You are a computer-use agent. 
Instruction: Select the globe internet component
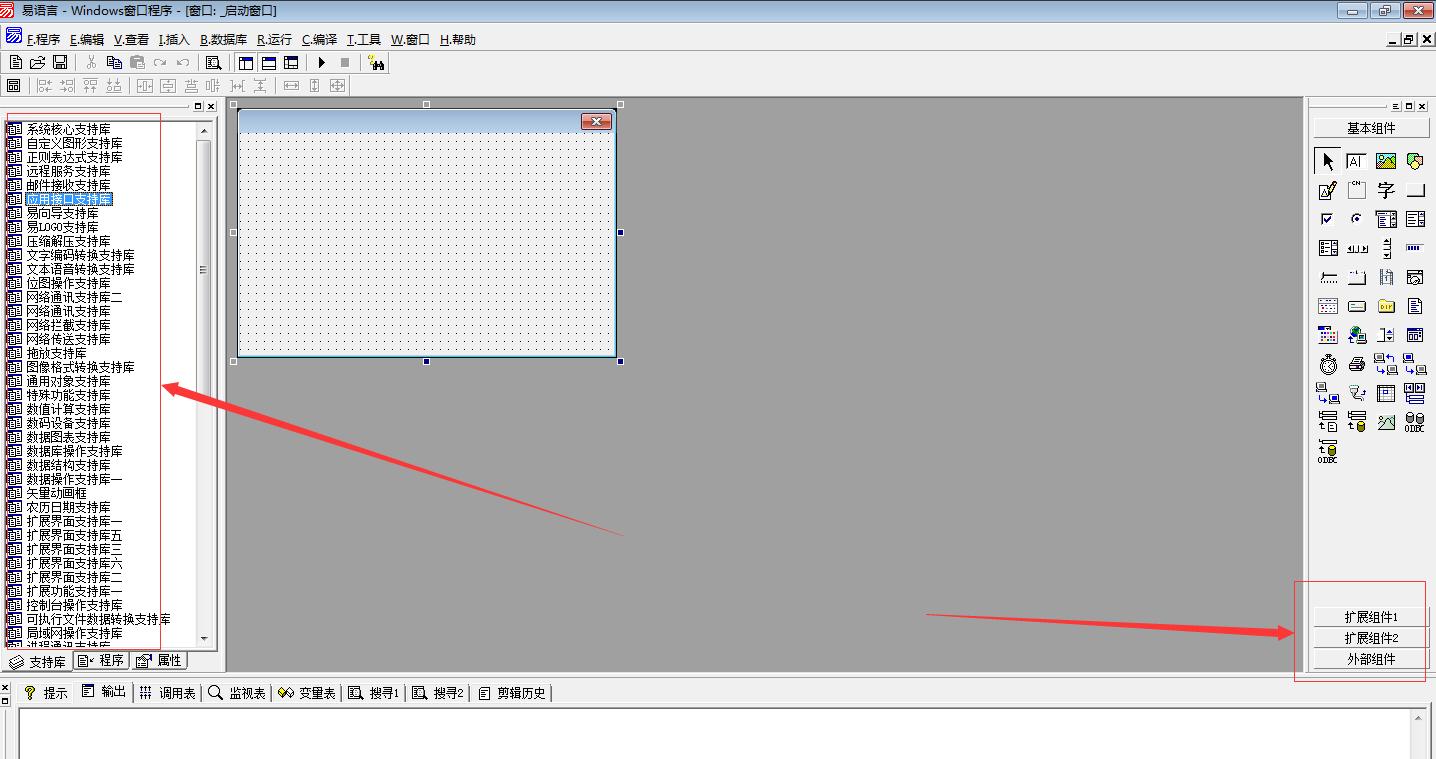point(1356,335)
